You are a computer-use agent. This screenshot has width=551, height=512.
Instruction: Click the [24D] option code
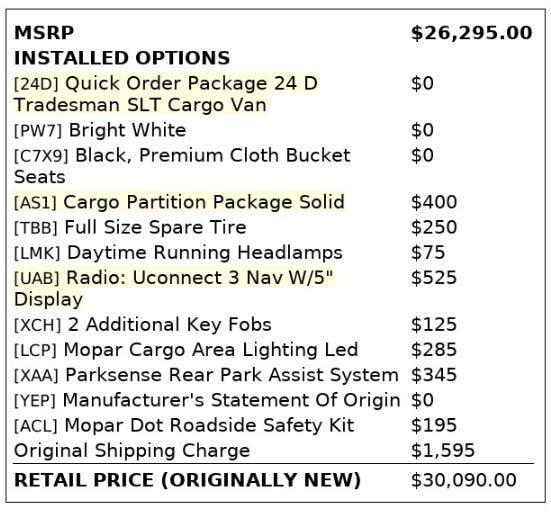[x=36, y=84]
